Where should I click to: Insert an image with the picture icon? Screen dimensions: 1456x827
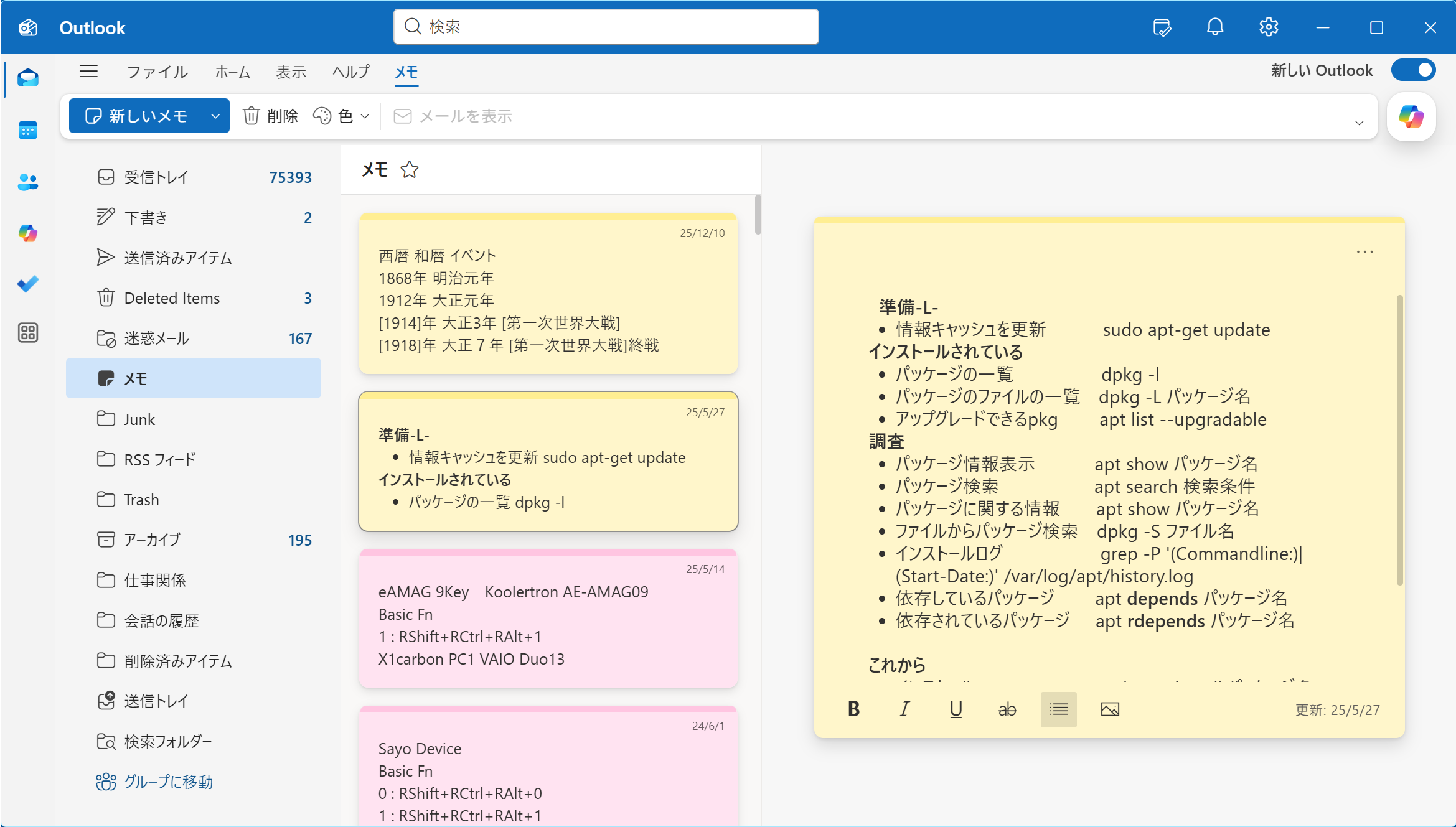coord(1110,709)
